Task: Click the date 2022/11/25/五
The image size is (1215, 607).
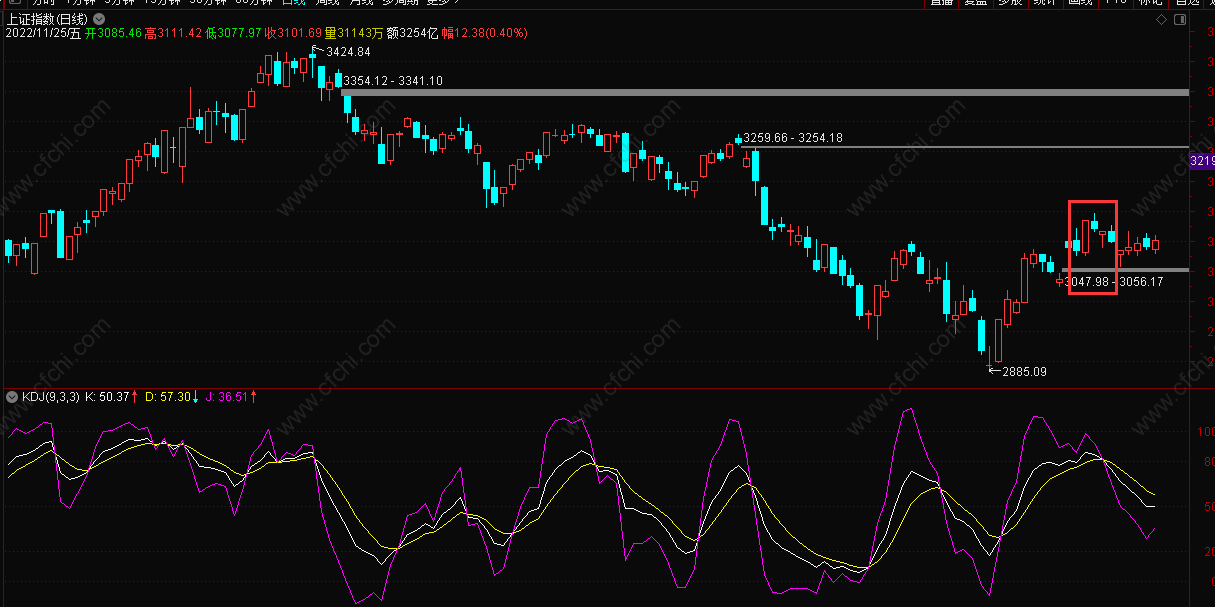Action: [x=44, y=33]
